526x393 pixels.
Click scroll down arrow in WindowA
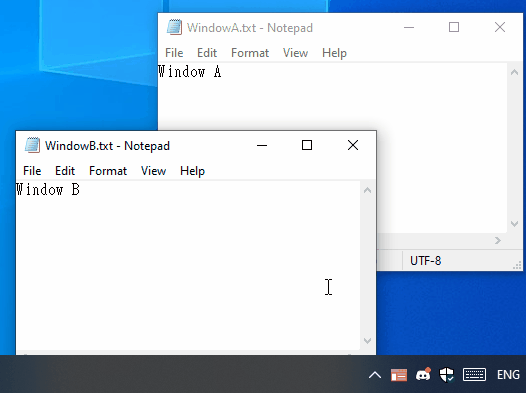pos(515,224)
